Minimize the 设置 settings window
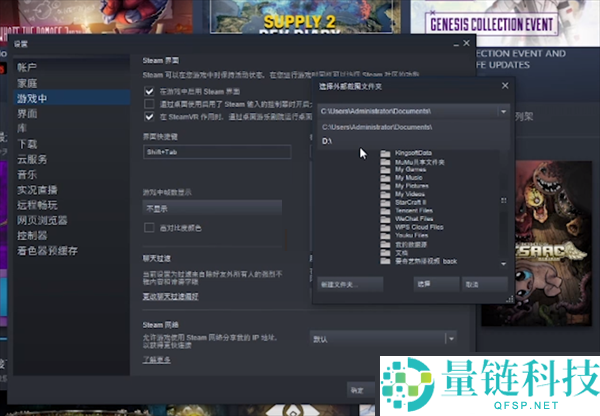The image size is (600, 416). 456,44
